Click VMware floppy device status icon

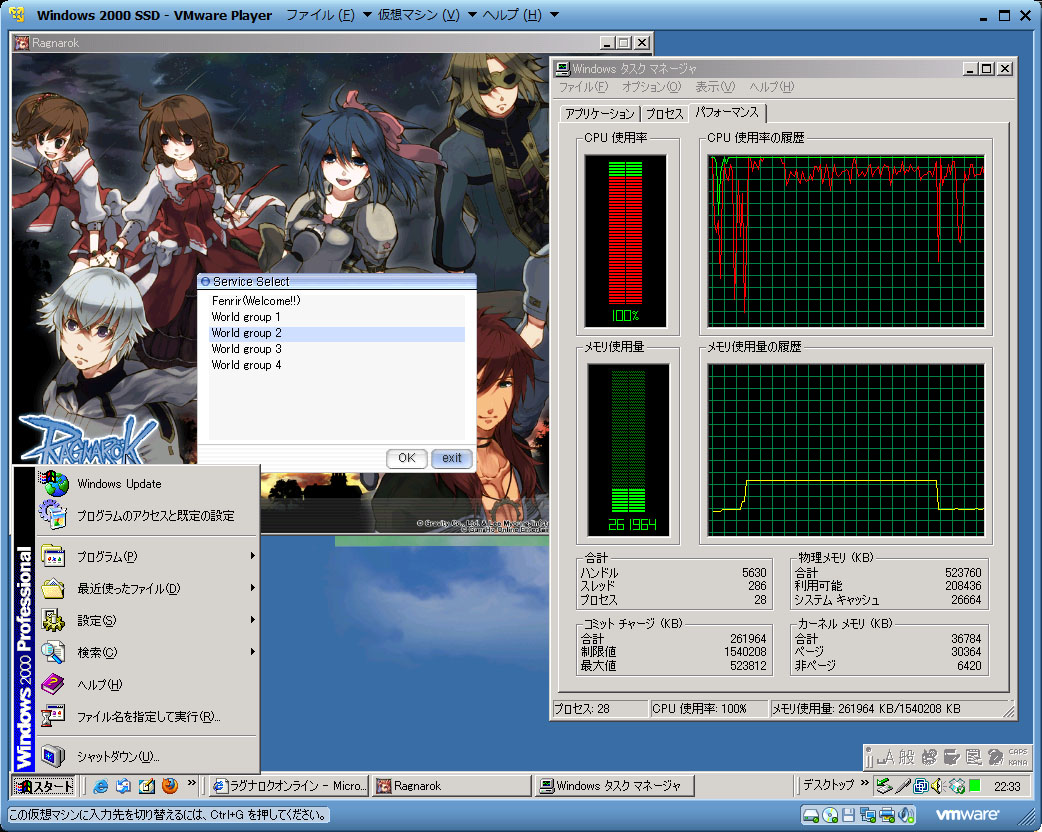coord(849,815)
